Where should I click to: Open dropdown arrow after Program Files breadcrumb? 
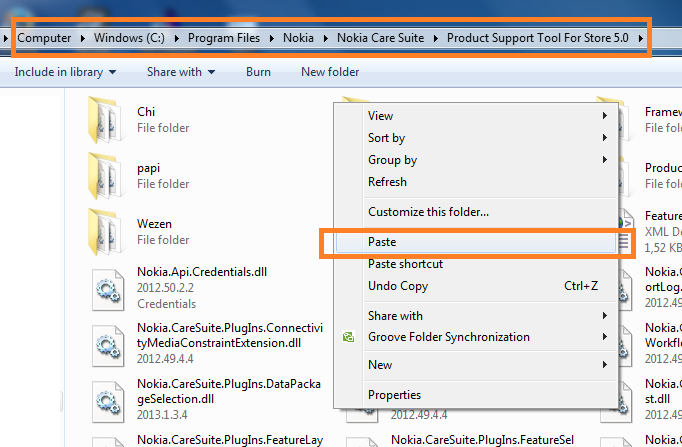point(271,38)
